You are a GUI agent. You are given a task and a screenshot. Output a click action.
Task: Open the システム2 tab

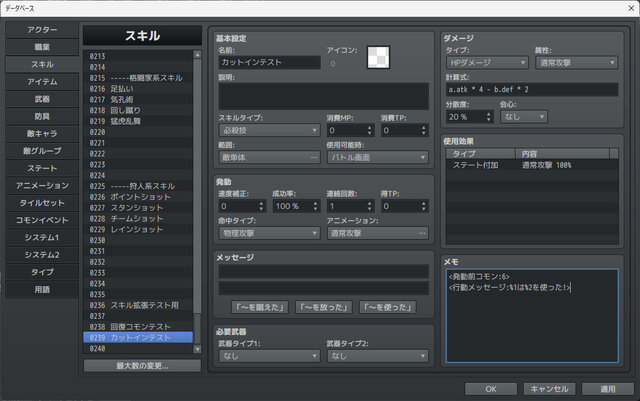point(42,254)
